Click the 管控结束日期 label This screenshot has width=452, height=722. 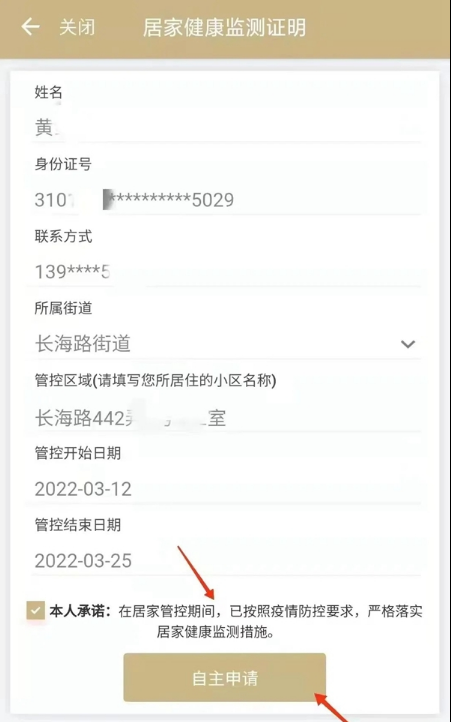click(x=78, y=525)
